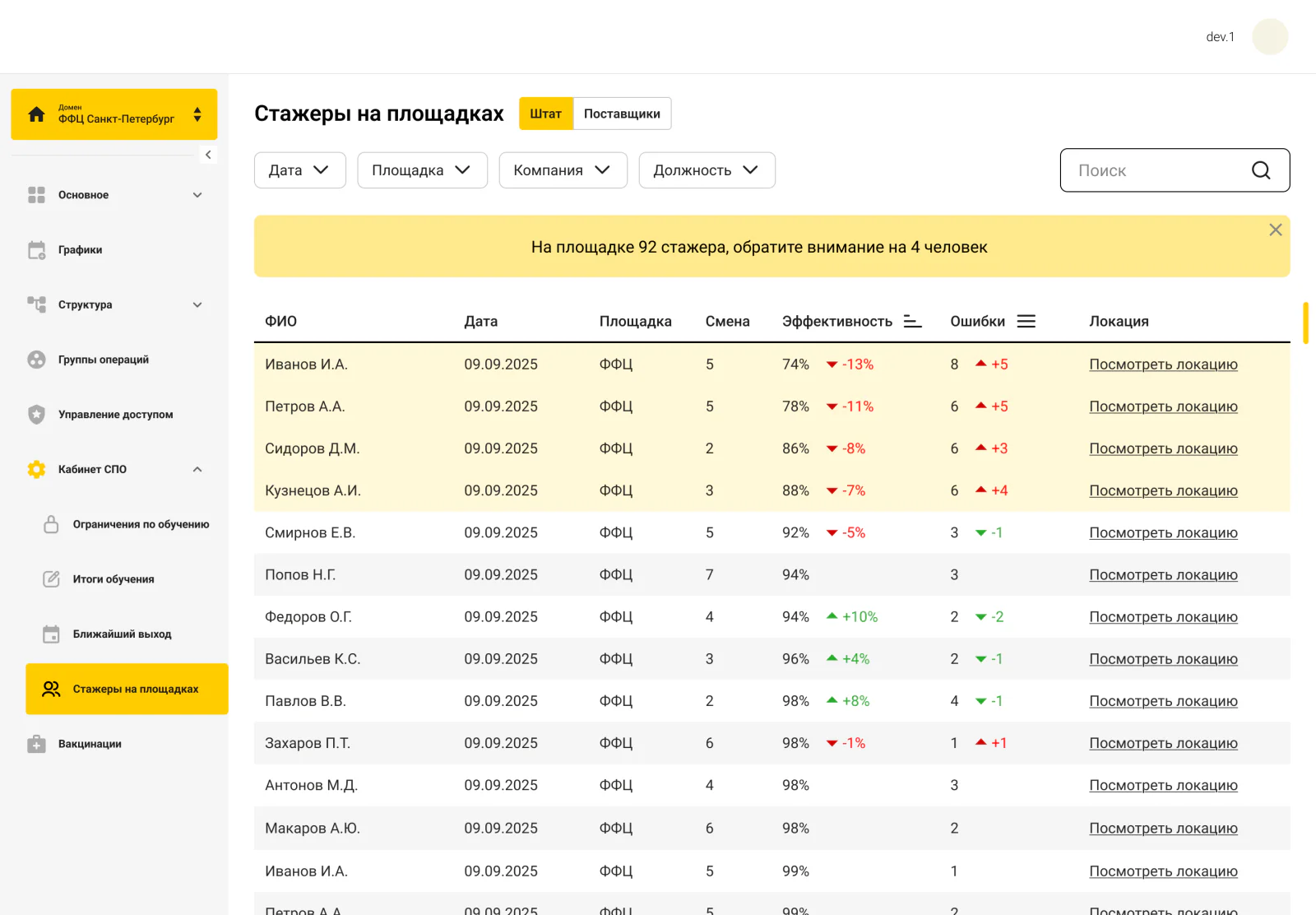The image size is (1316, 915).
Task: Open Ограничения по обучению lock icon
Action: (x=51, y=524)
